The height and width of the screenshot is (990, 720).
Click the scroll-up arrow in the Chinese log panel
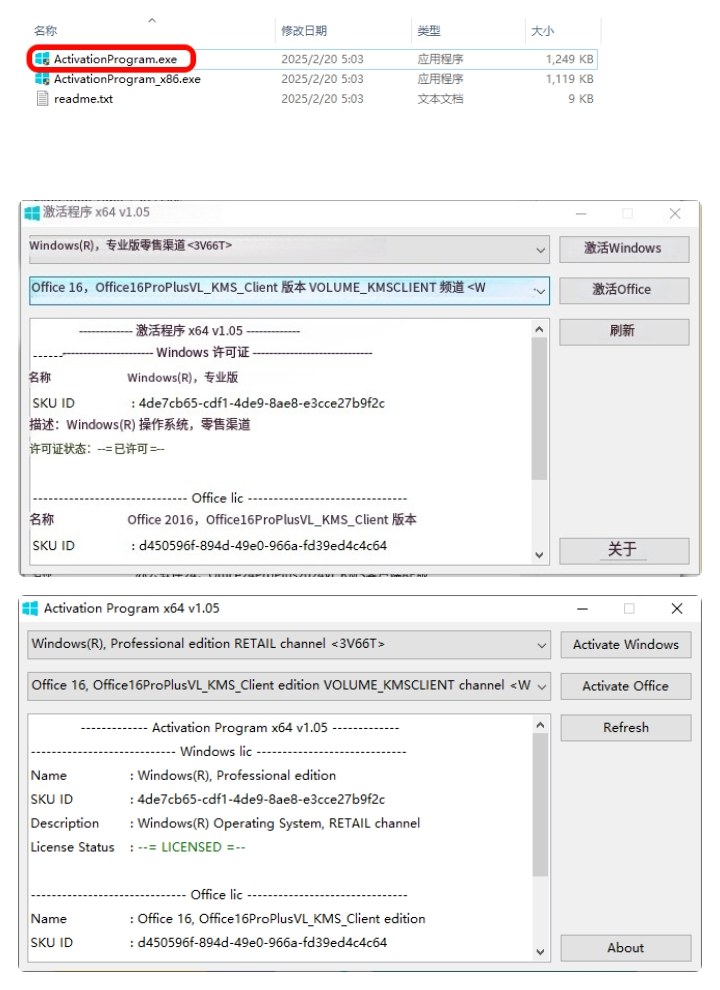coord(540,329)
